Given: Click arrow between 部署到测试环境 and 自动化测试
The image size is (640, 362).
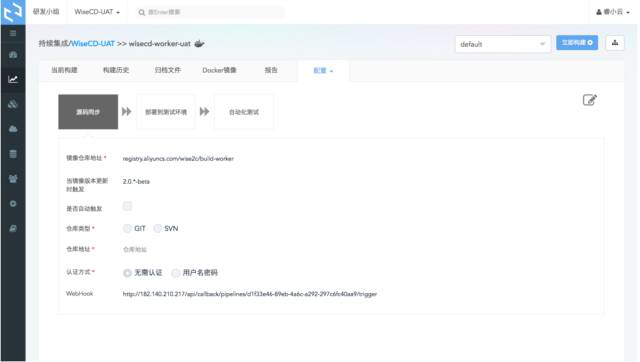Looking at the screenshot, I should click(x=204, y=111).
